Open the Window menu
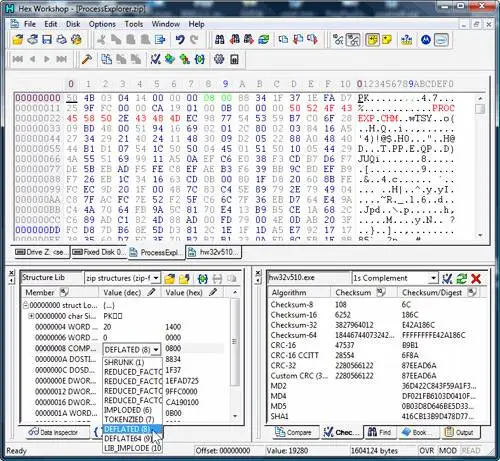The width and height of the screenshot is (500, 461). coord(166,24)
